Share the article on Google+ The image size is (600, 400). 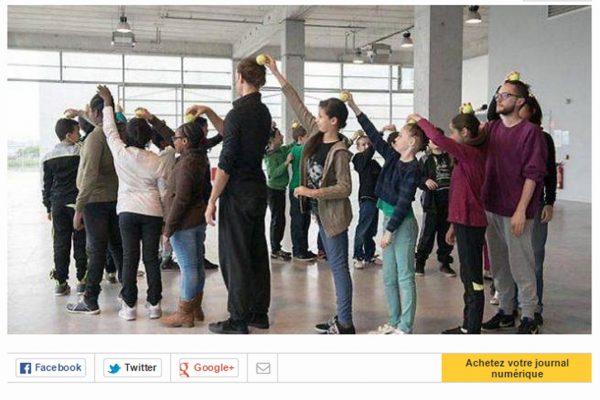(209, 368)
